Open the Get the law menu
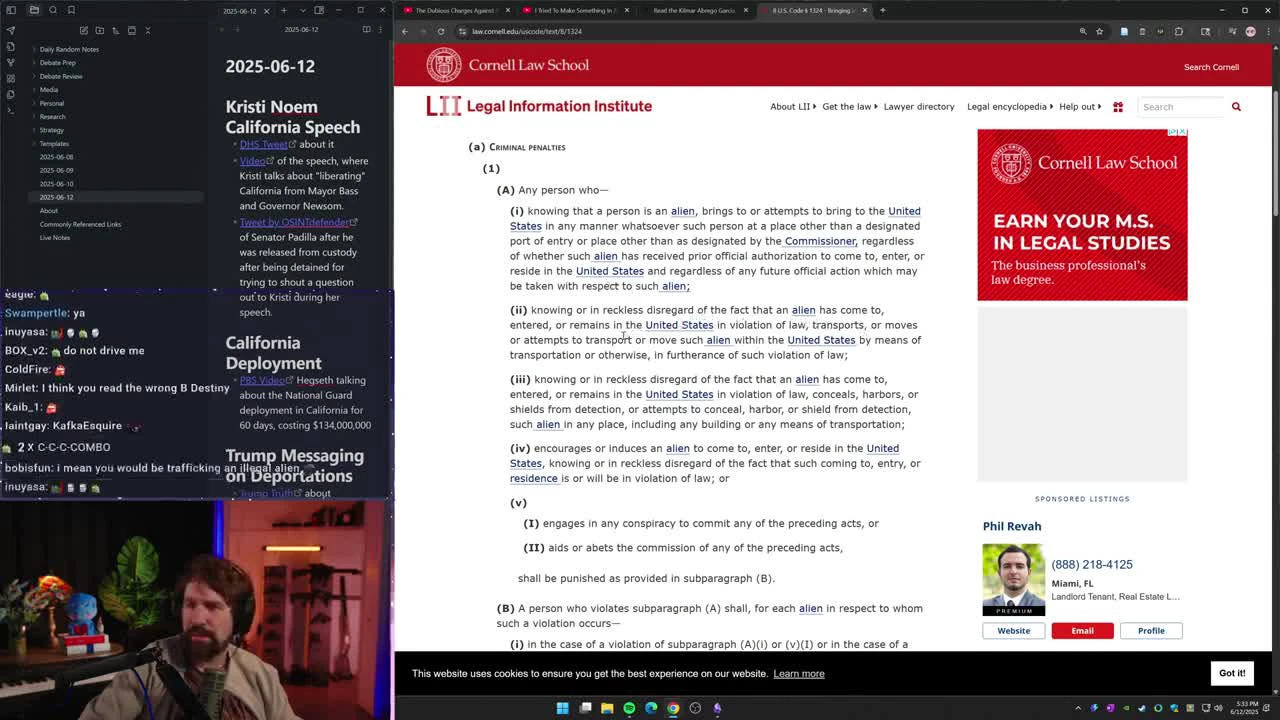Screen dimensions: 1280x720 [850, 107]
